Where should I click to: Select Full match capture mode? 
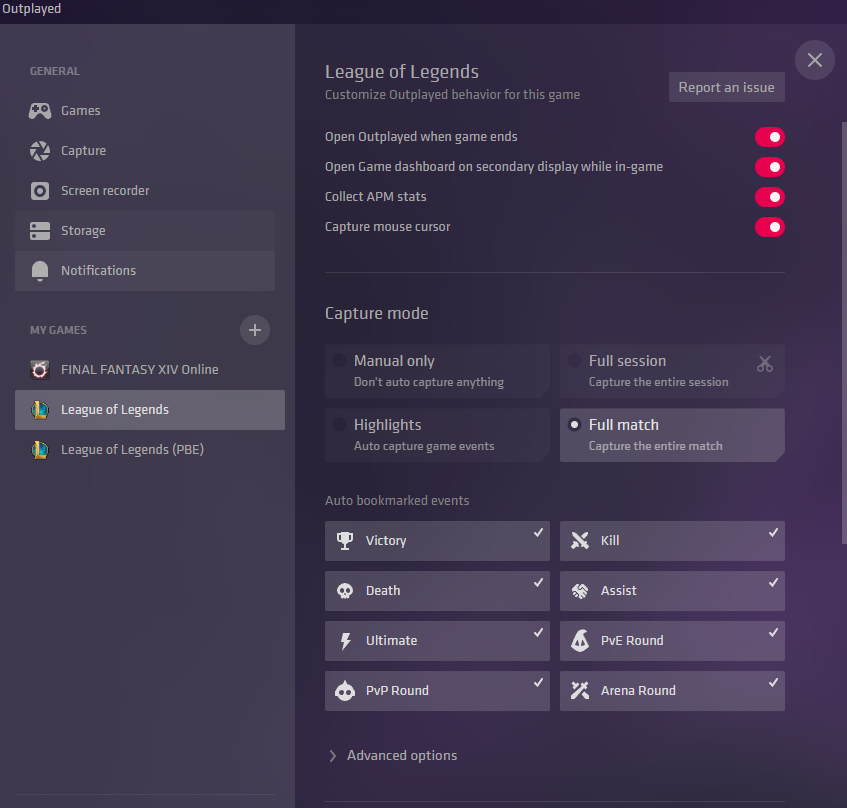pos(672,435)
